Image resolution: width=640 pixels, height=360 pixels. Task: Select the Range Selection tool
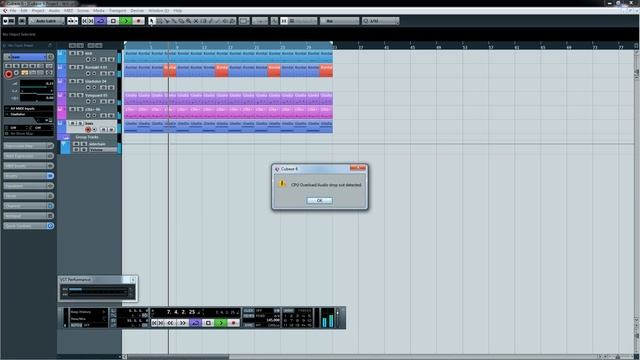tap(160, 21)
